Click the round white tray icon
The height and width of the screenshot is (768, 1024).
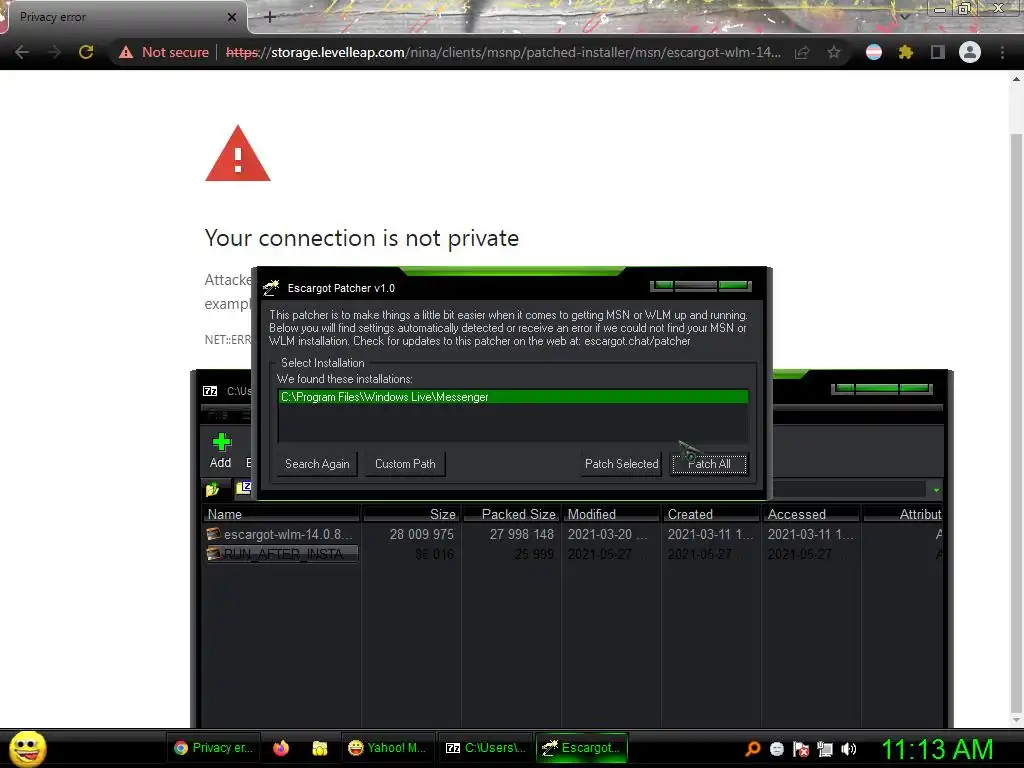coord(776,749)
